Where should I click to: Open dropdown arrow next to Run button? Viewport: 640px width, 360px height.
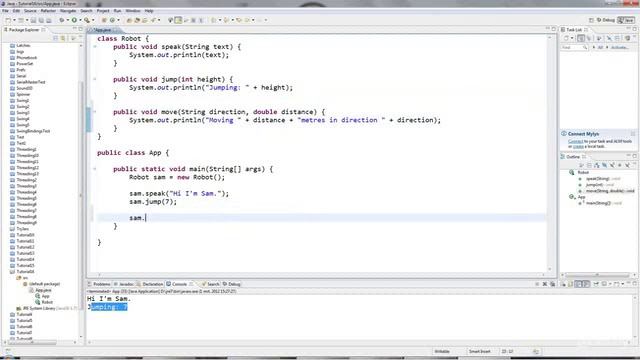point(80,20)
